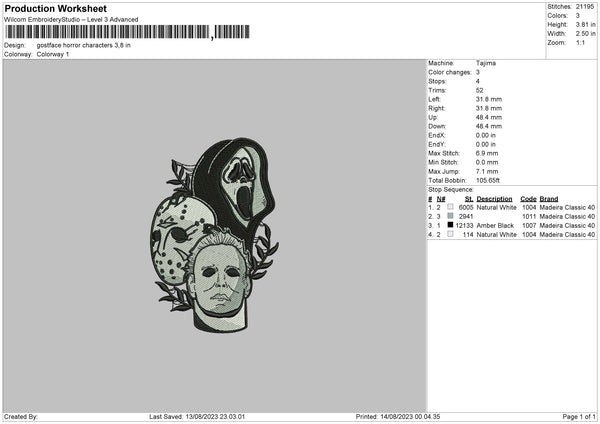Click the 'N#' column header
This screenshot has height=424, width=600.
tap(441, 199)
